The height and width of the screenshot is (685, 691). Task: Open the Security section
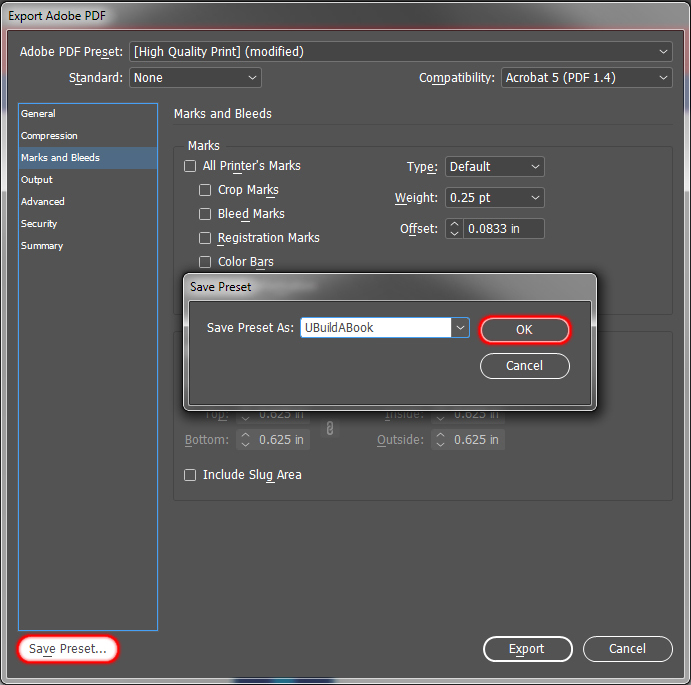[88, 224]
